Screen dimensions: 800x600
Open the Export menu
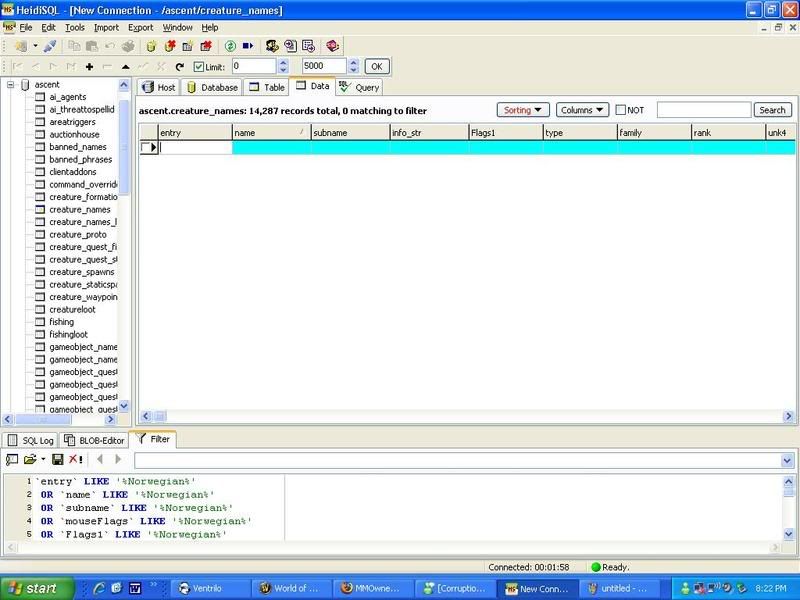pos(140,28)
